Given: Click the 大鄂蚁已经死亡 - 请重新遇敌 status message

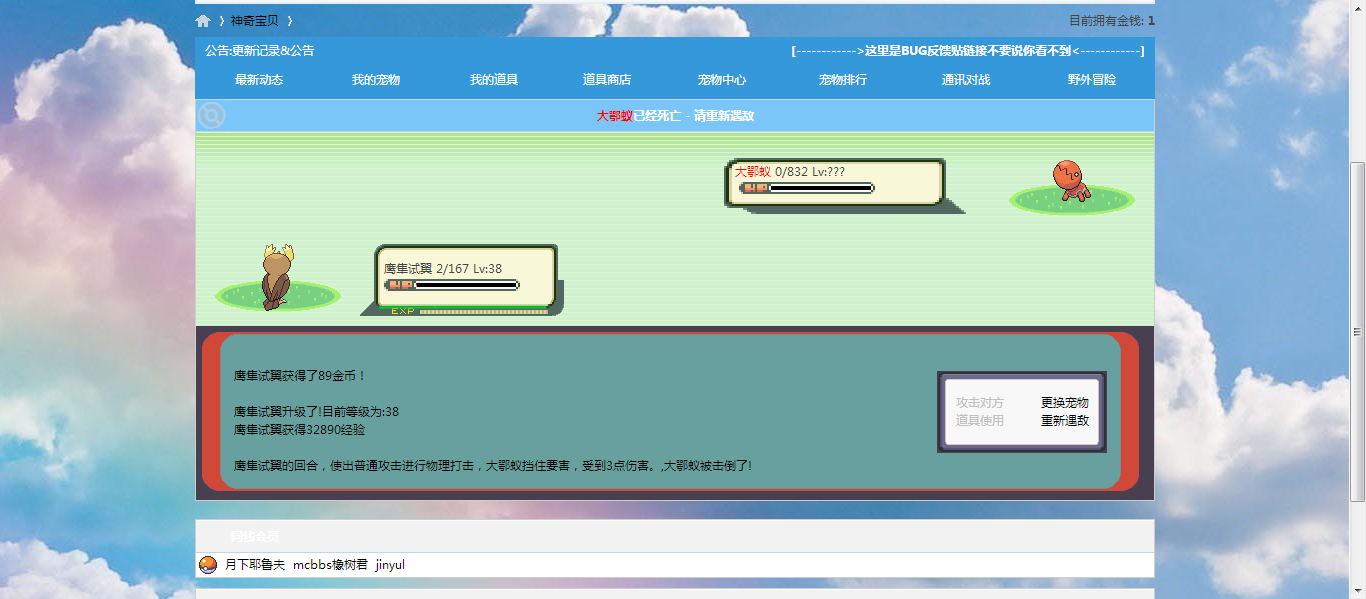Looking at the screenshot, I should coord(675,116).
